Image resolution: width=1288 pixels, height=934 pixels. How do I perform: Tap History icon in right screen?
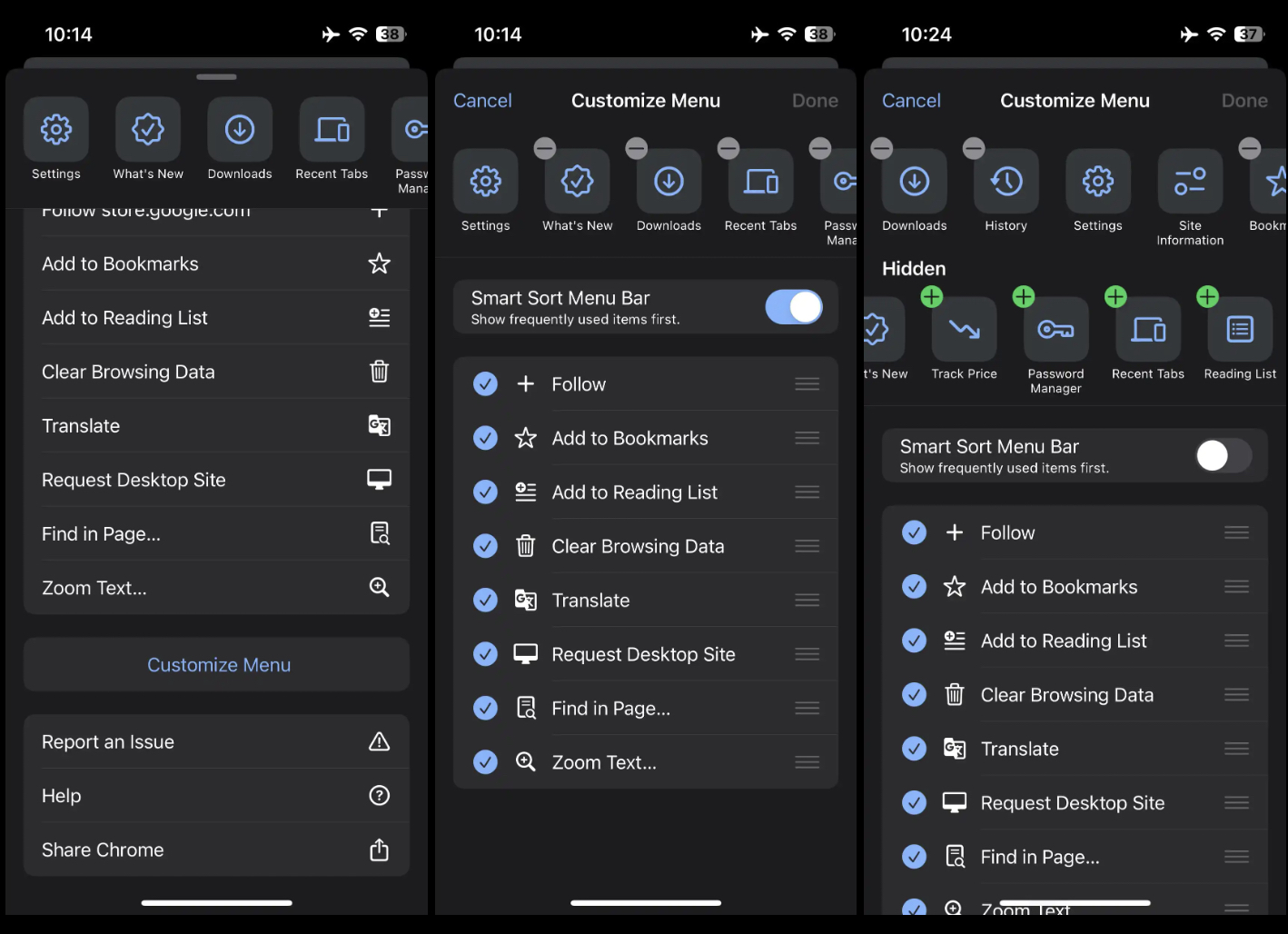click(x=1006, y=182)
